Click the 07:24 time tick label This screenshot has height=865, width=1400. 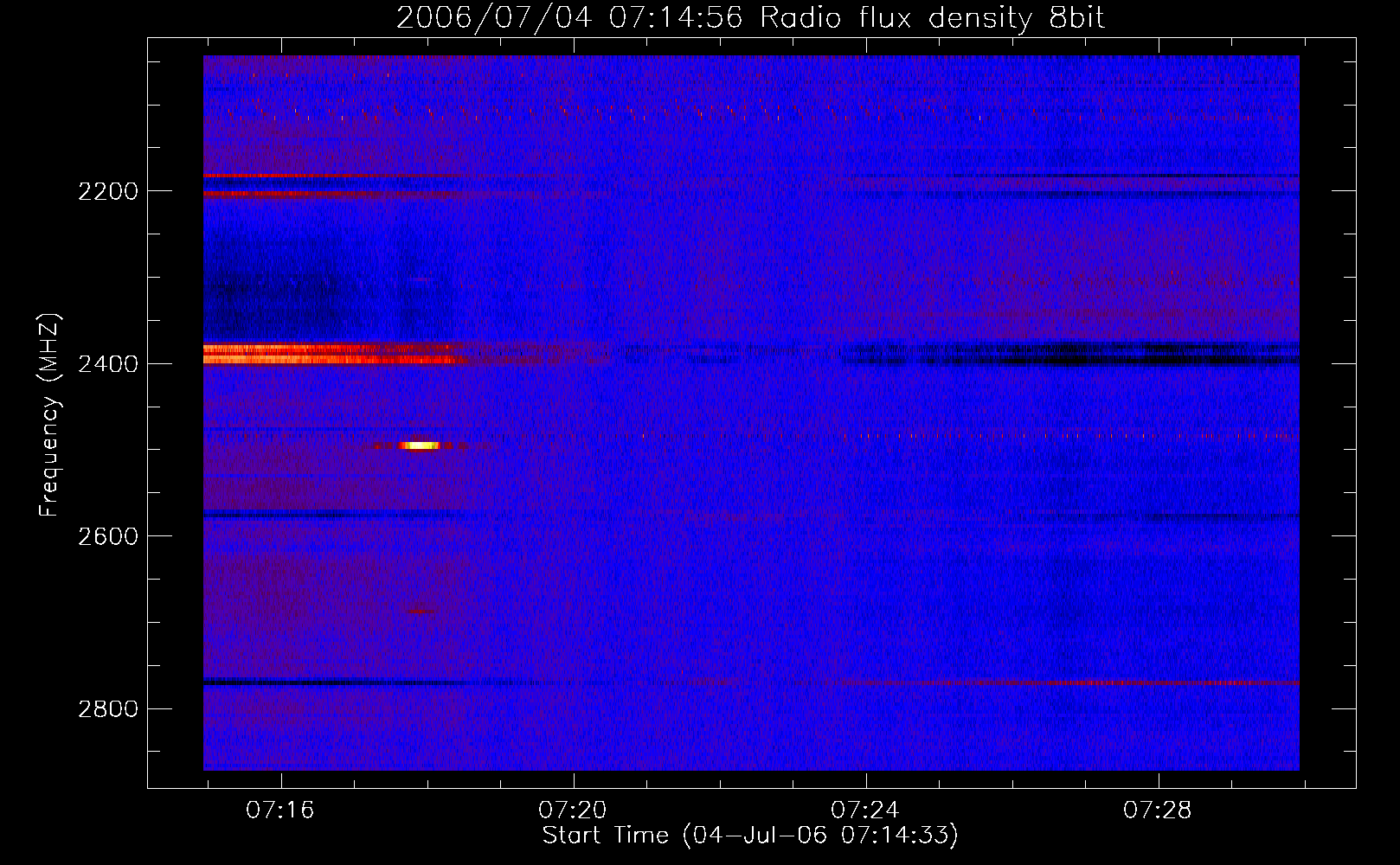coord(865,811)
